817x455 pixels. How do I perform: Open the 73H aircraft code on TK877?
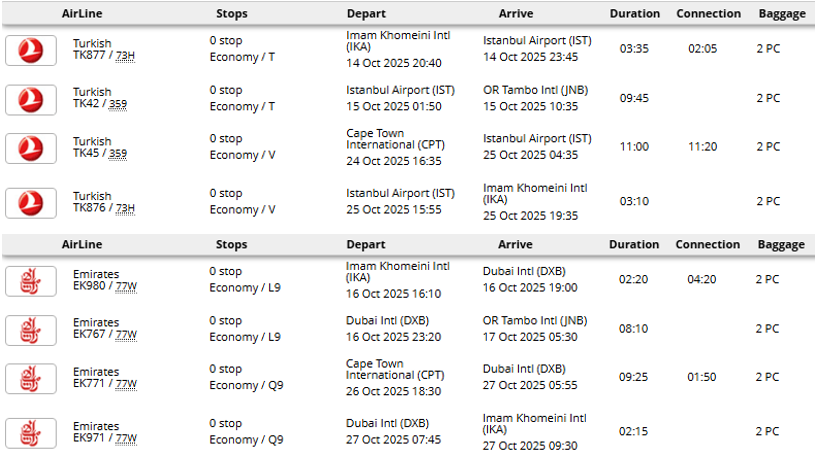point(125,57)
